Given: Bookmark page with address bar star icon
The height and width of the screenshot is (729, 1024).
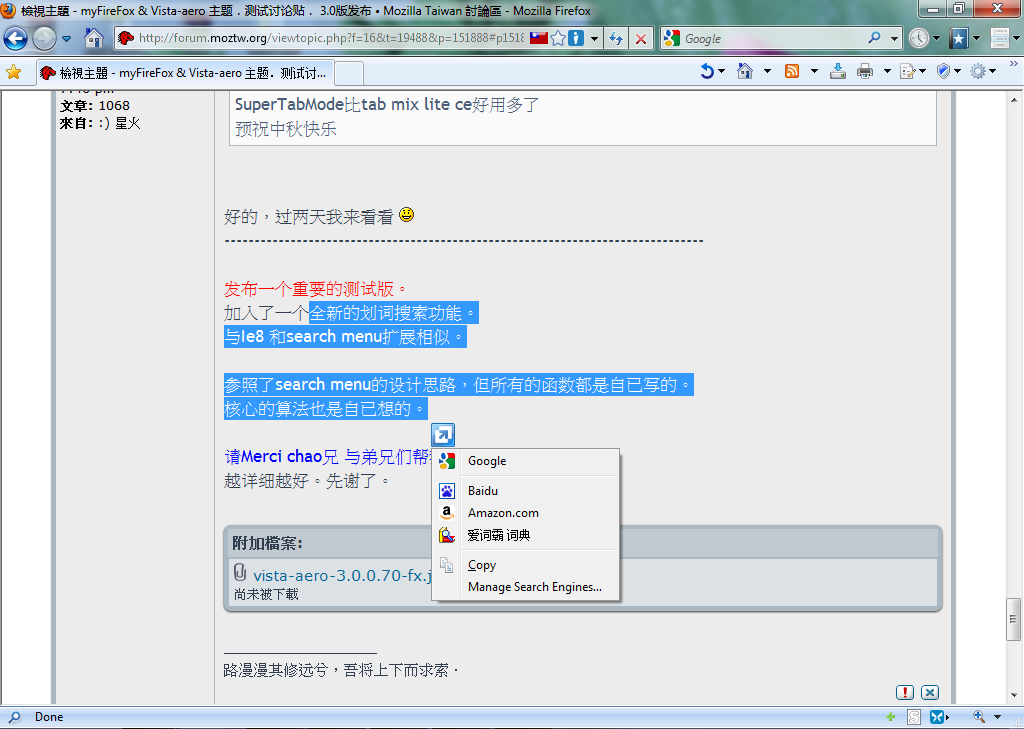Looking at the screenshot, I should [x=558, y=38].
